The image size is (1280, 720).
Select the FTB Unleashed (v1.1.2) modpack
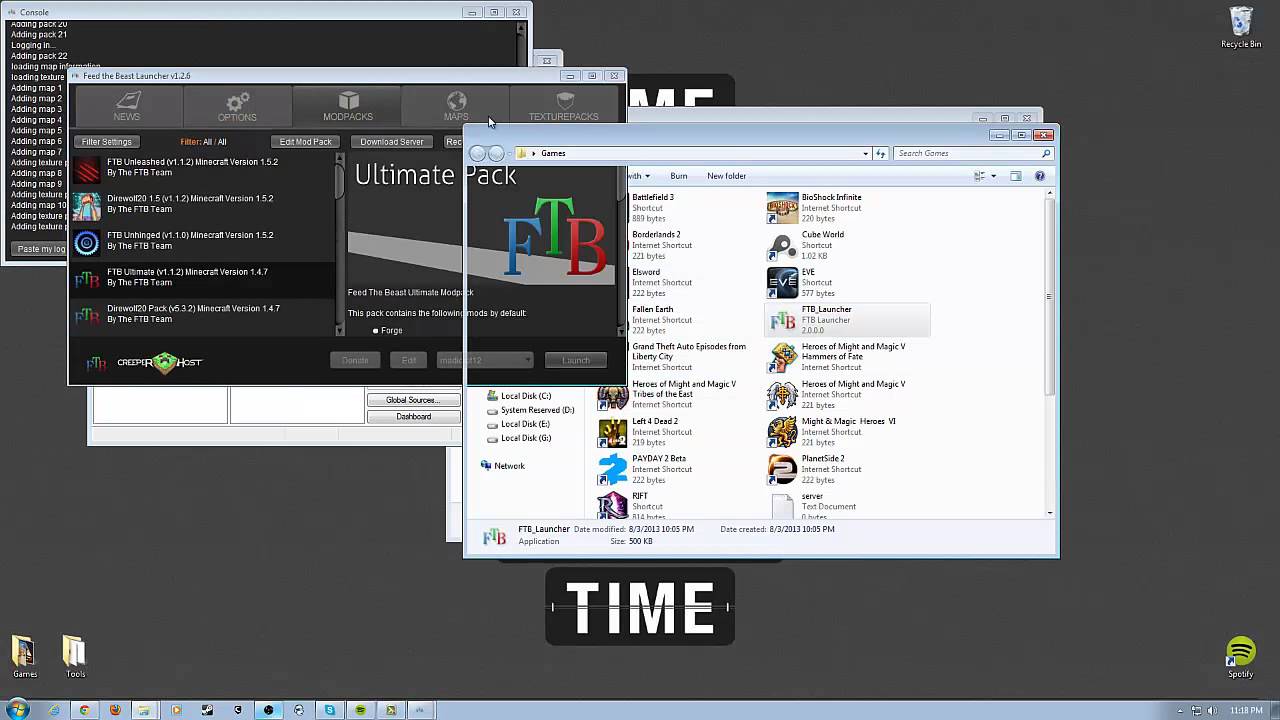(x=204, y=167)
